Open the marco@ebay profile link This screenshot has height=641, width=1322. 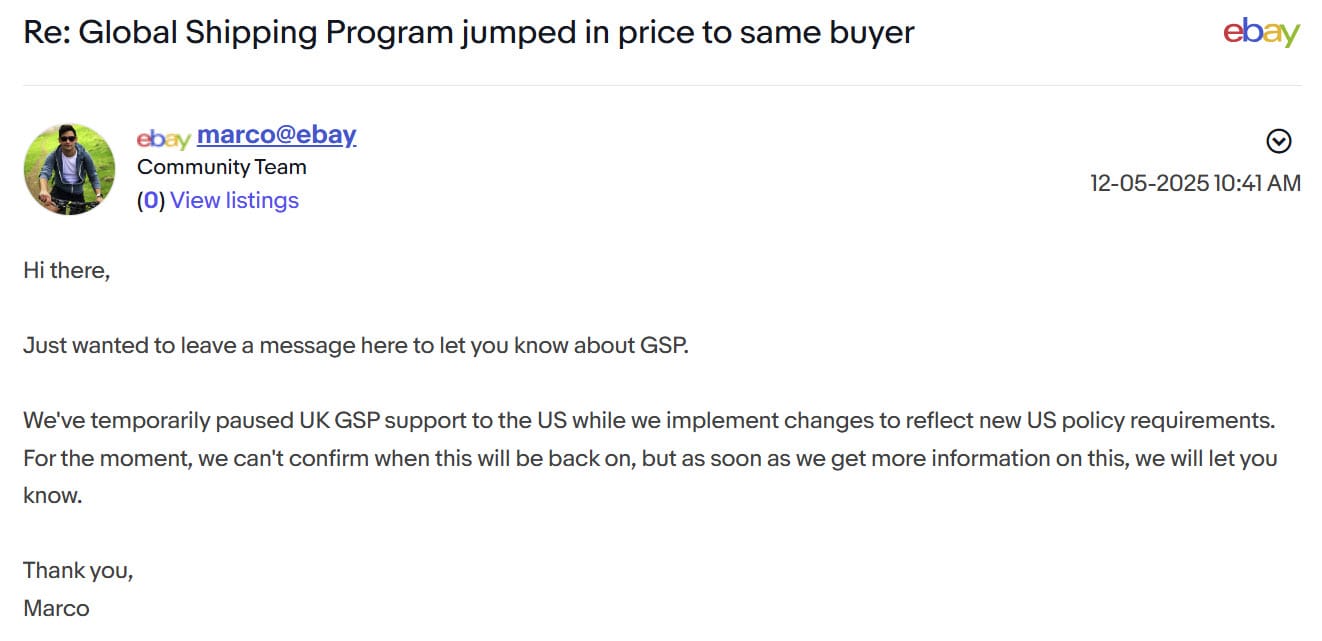tap(276, 135)
